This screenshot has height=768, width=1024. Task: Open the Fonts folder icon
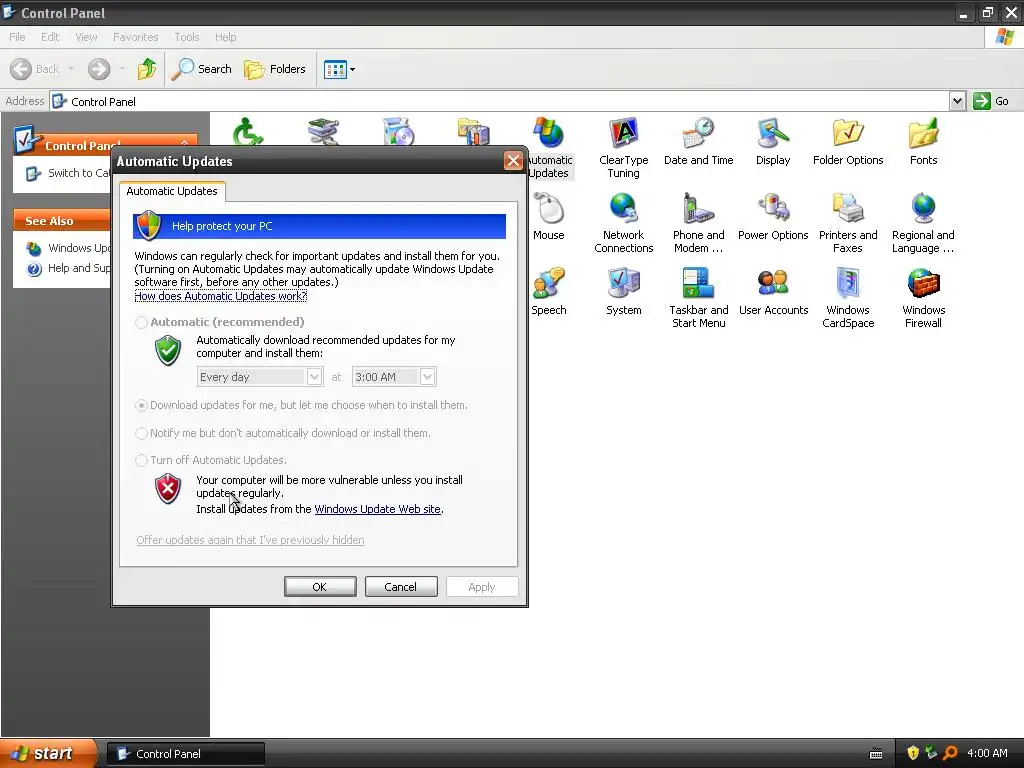coord(923,142)
